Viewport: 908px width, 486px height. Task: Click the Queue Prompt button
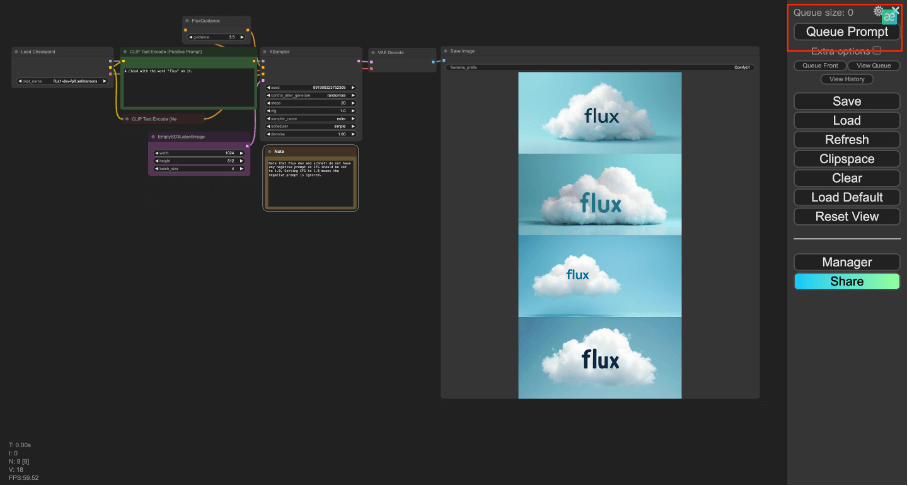847,31
